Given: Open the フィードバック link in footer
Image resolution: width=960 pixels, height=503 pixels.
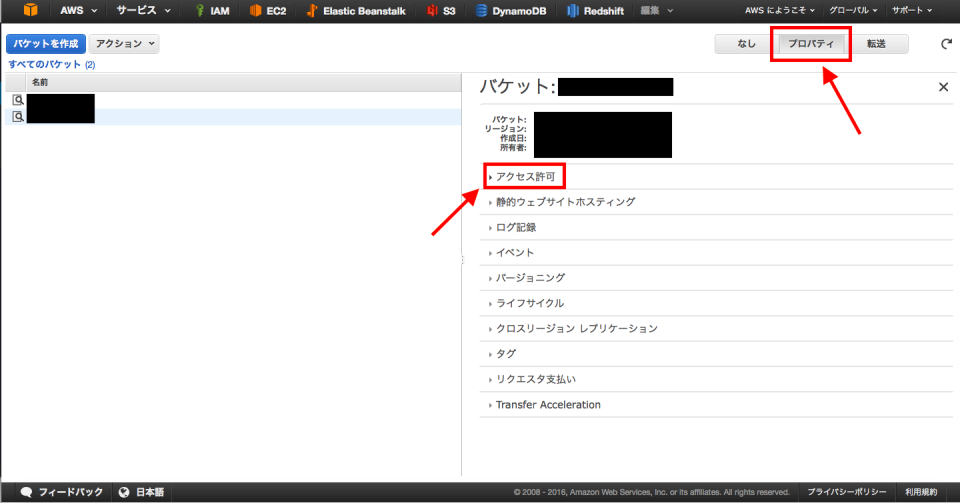Looking at the screenshot, I should coord(63,492).
